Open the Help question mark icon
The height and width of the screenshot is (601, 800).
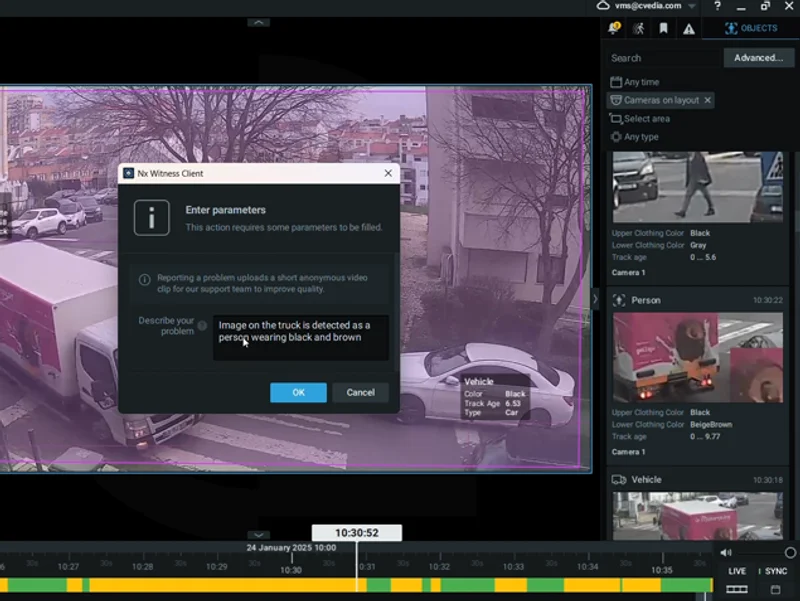tap(717, 6)
